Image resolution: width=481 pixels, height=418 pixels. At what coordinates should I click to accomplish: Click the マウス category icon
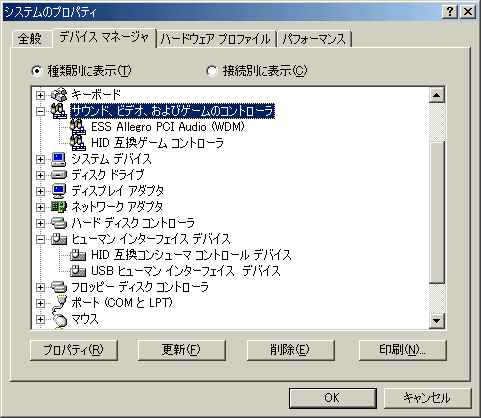(x=60, y=319)
